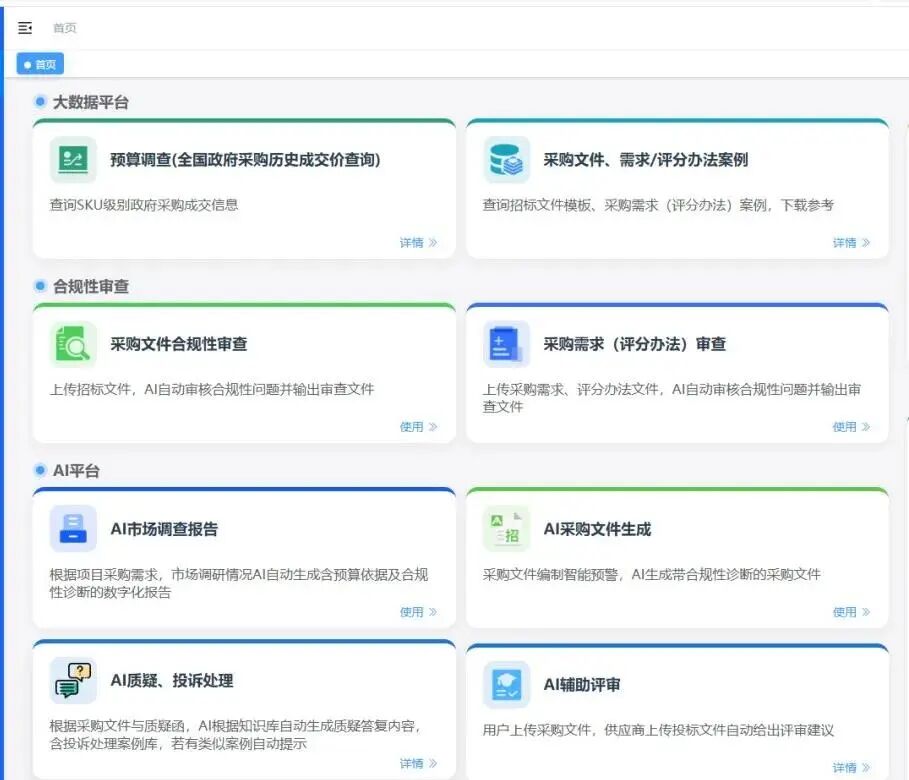
Task: Toggle the sidebar with the hamburger icon
Action: pyautogui.click(x=25, y=28)
